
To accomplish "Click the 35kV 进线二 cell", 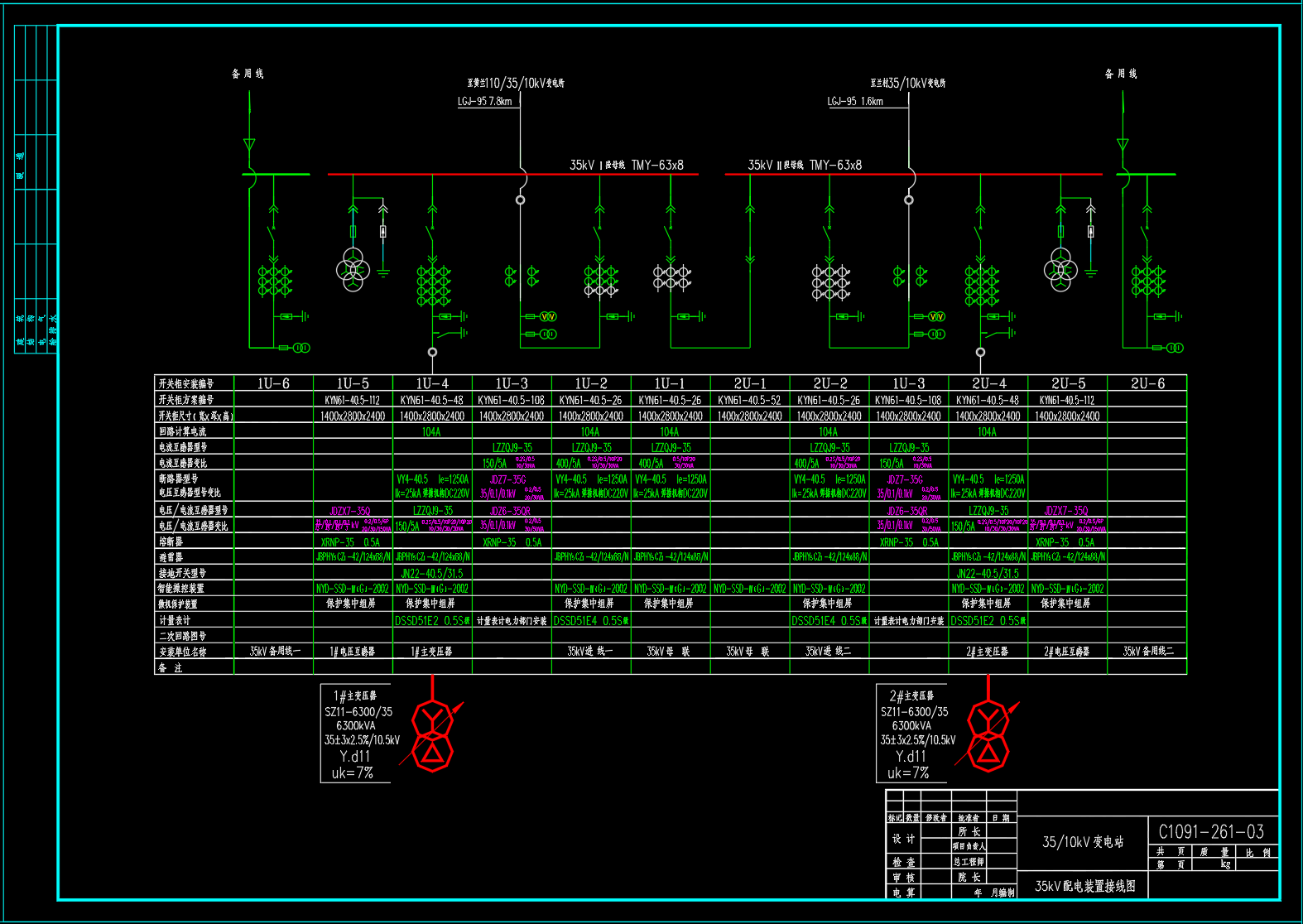I will [828, 652].
